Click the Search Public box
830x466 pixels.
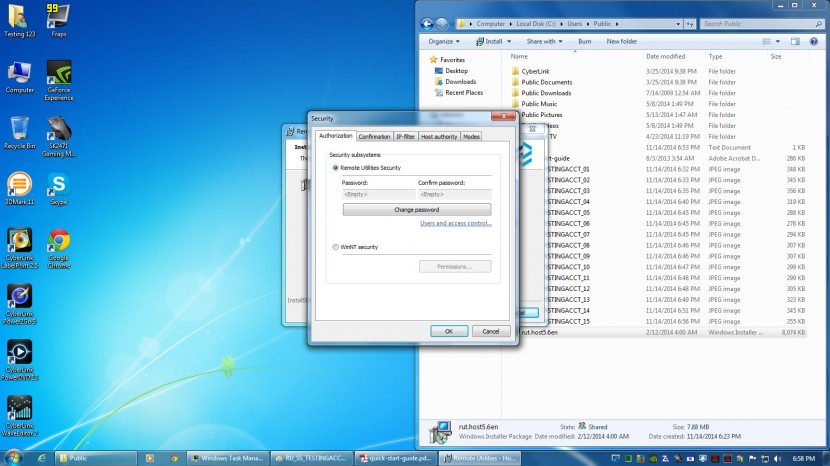[x=762, y=24]
